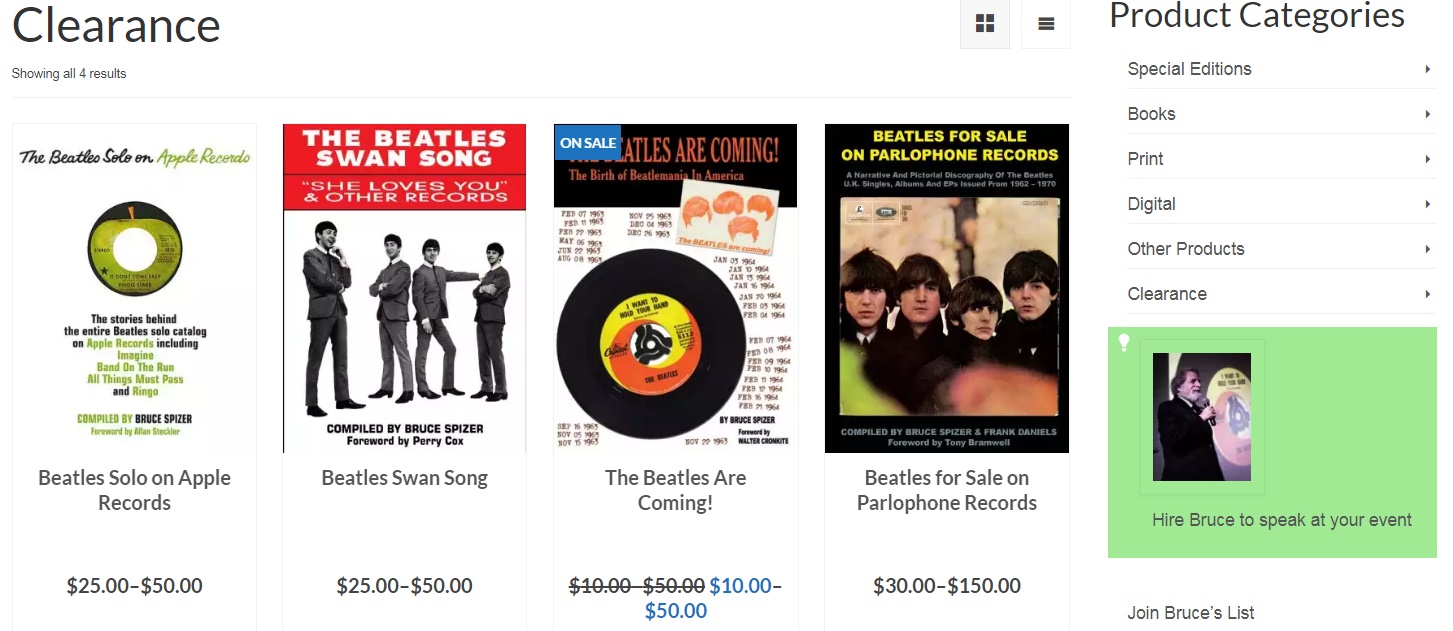Click the Beatles for Sale Parlophone cover
This screenshot has width=1453, height=631.
[947, 288]
